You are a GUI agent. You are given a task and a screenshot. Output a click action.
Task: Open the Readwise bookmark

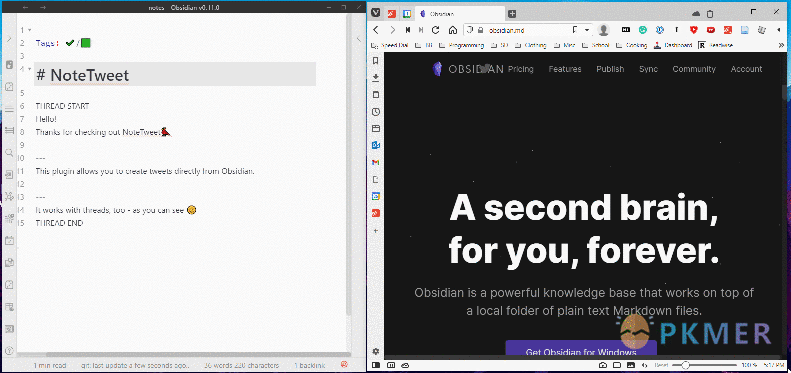[x=716, y=45]
